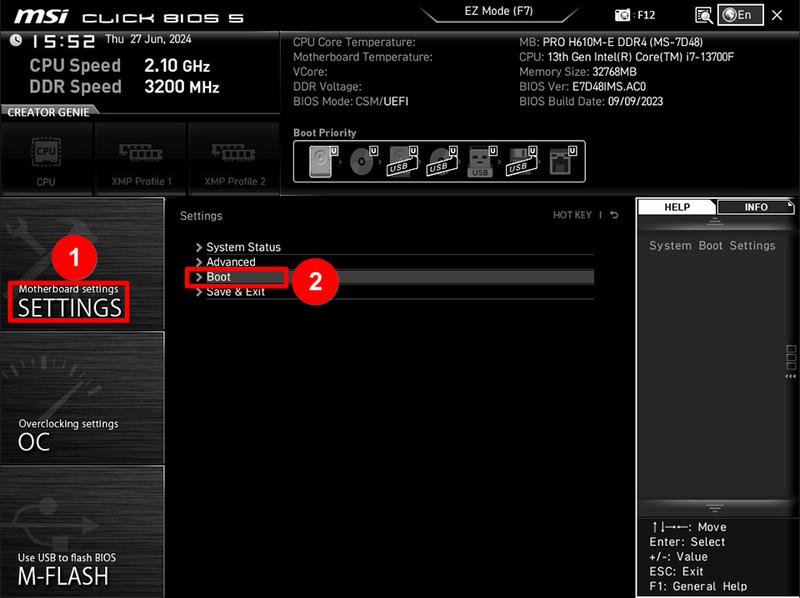Select XMP Profile 2
800x598 pixels.
pos(234,158)
